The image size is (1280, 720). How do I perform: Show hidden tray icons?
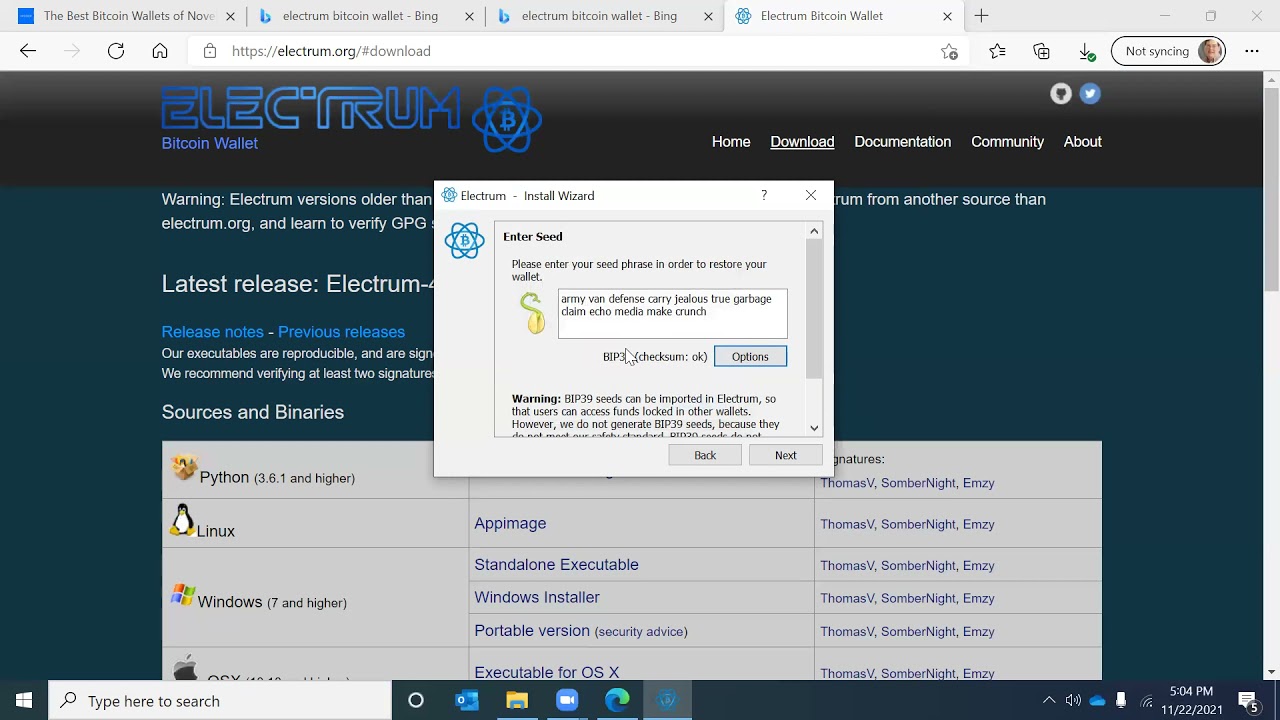coord(1048,701)
